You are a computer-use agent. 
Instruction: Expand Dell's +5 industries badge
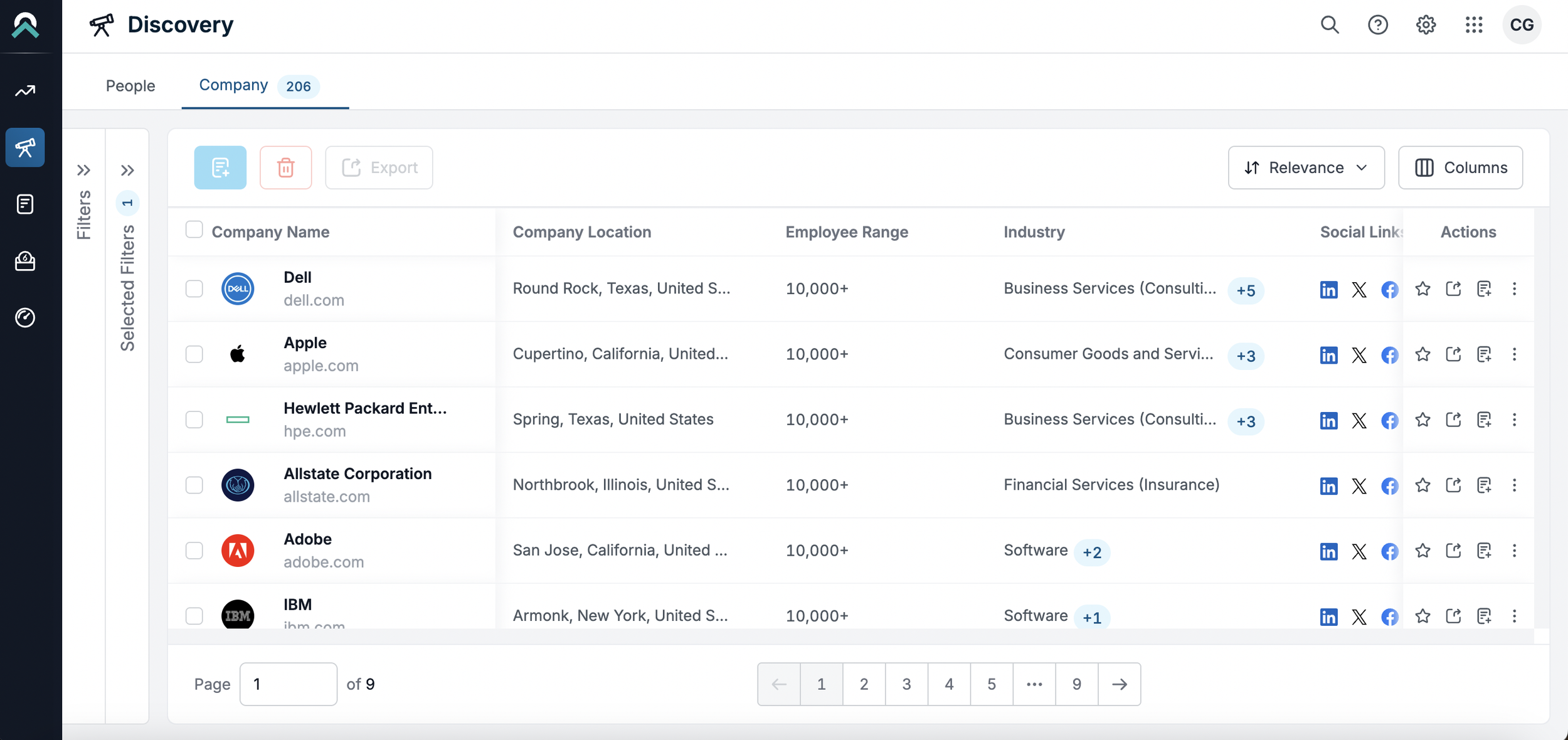[x=1246, y=290]
